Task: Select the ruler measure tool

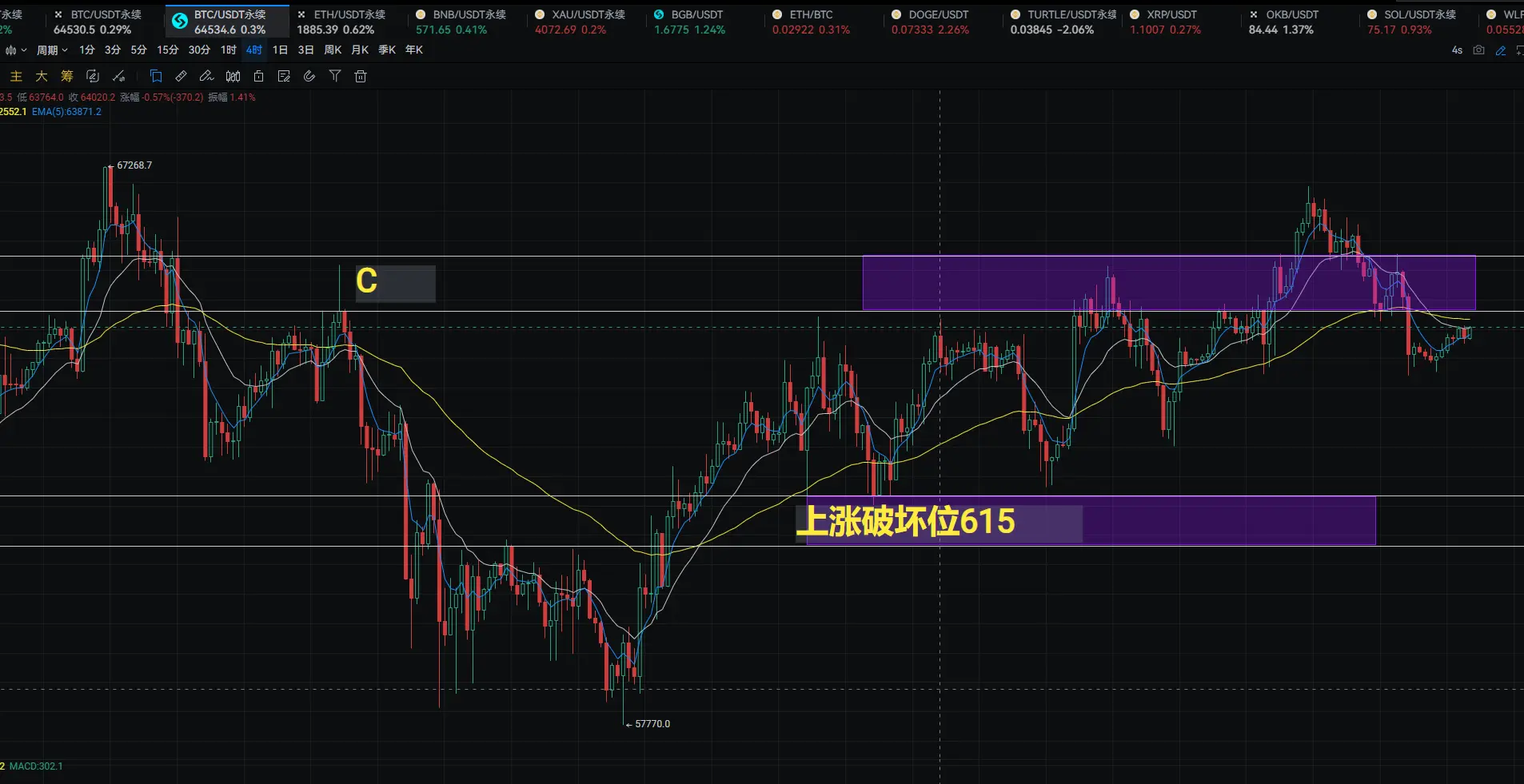Action: coord(182,77)
